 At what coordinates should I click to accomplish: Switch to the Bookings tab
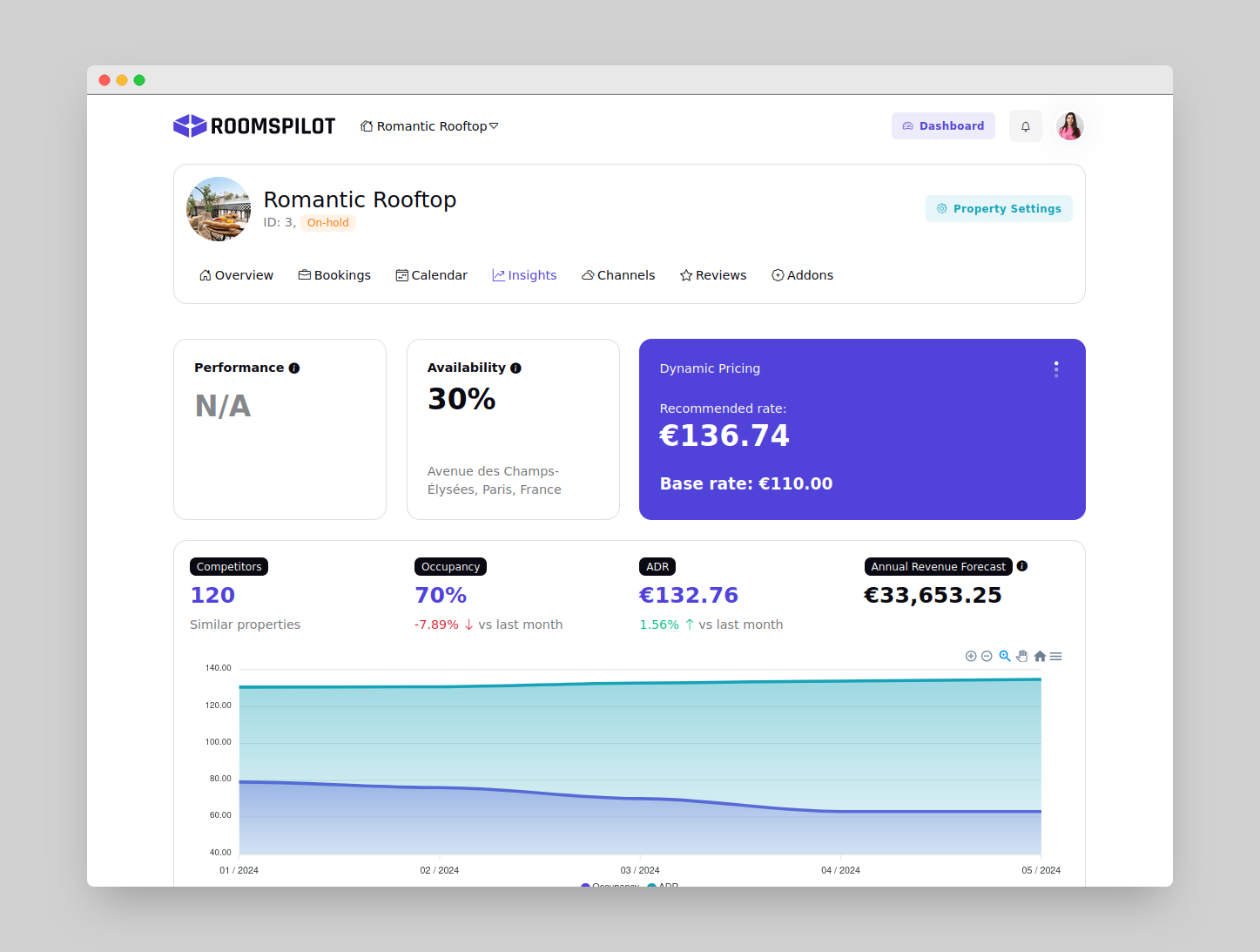[334, 275]
